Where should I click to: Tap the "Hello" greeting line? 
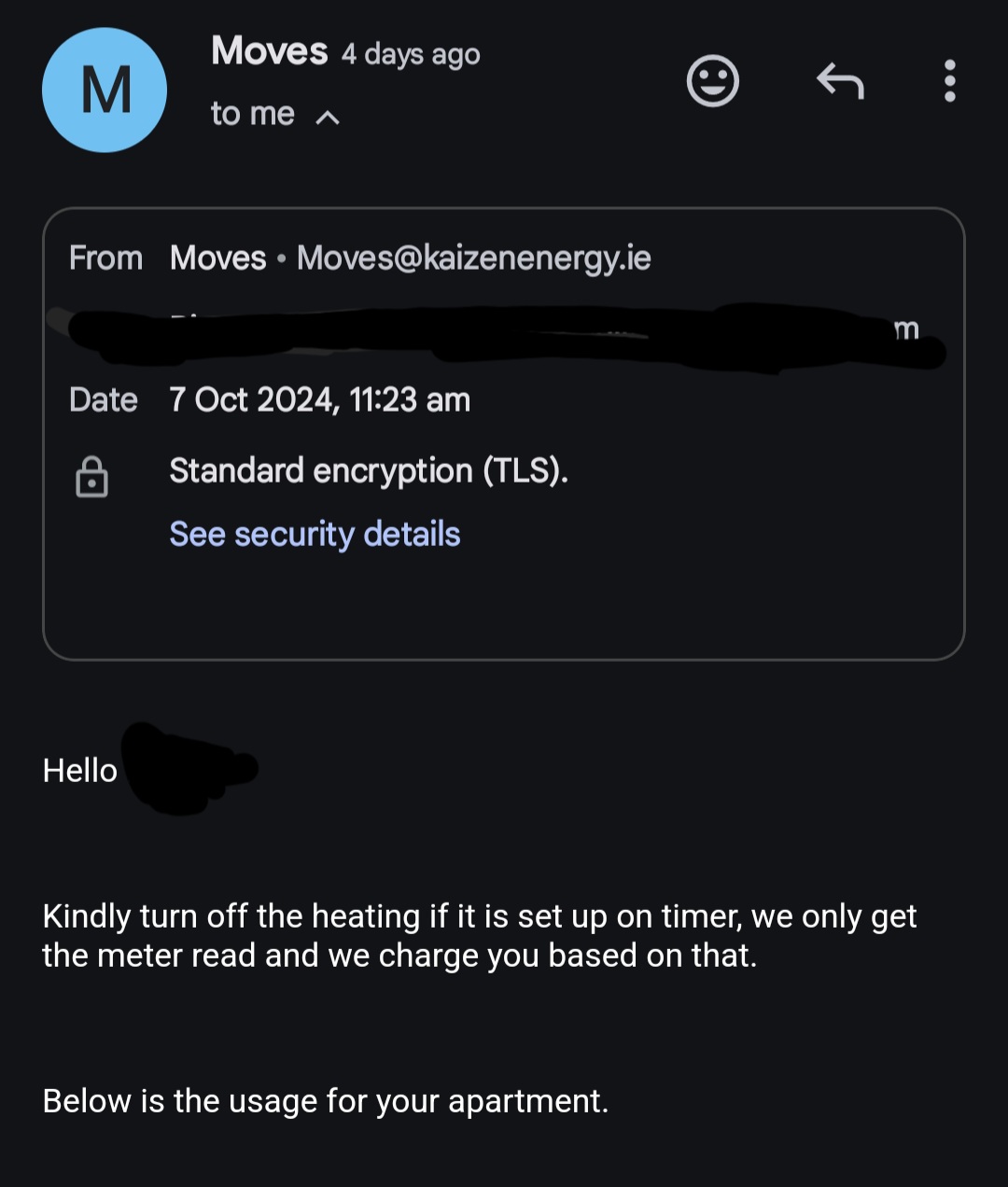coord(80,771)
